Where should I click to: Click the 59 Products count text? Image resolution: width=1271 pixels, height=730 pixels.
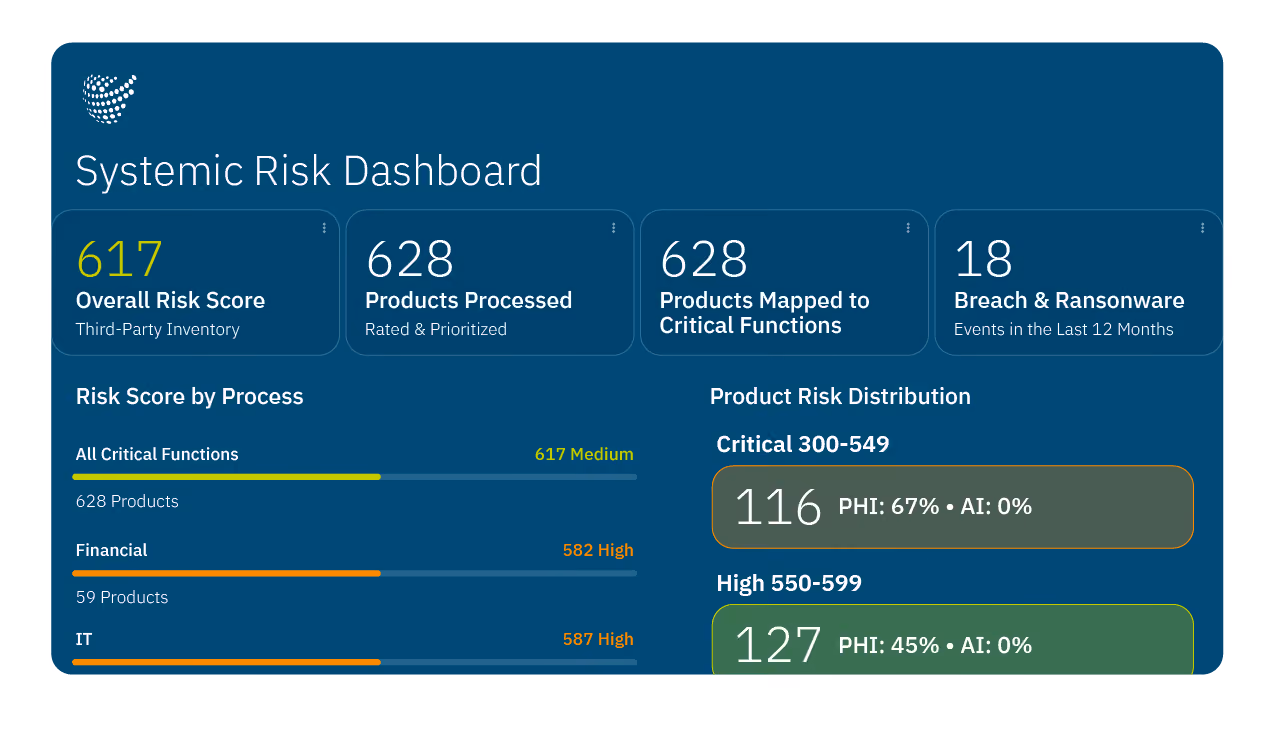[122, 597]
